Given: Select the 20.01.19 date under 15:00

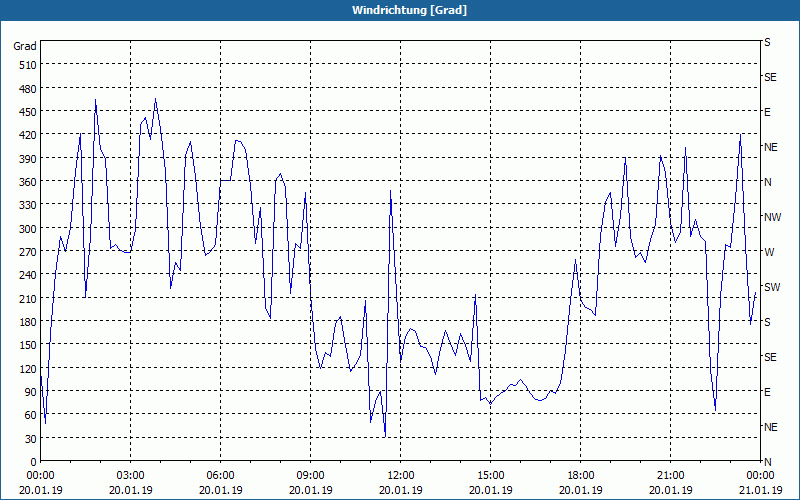Looking at the screenshot, I should pos(490,490).
